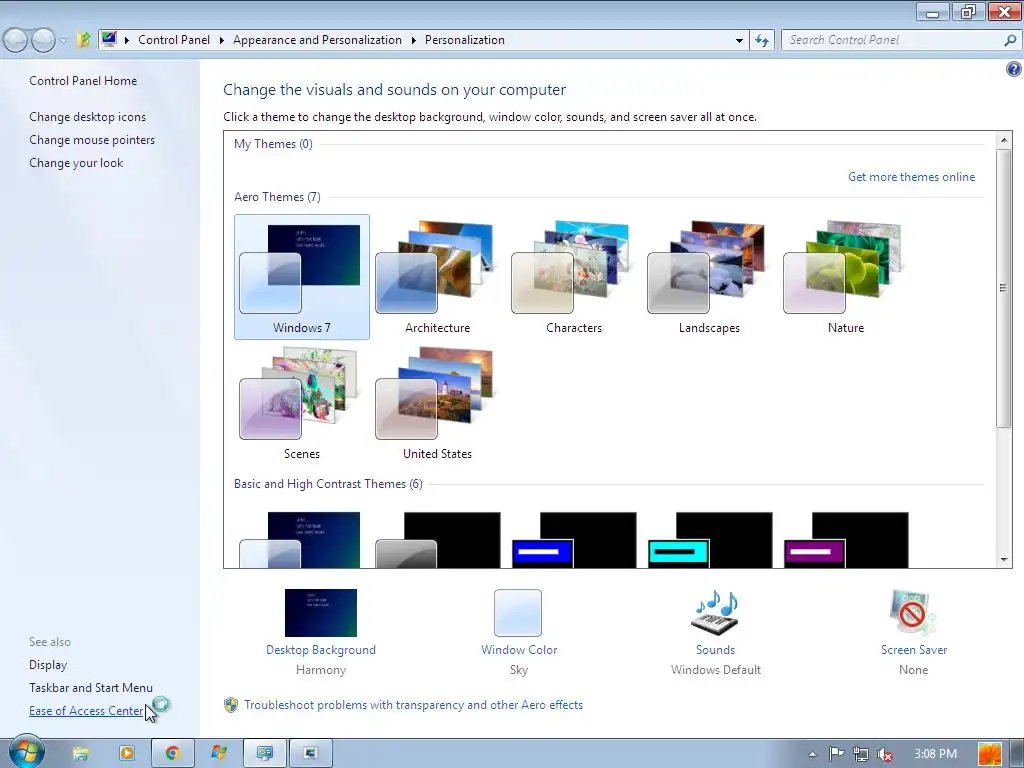
Task: Click the Windows flag taskbar icon
Action: pyautogui.click(x=219, y=753)
